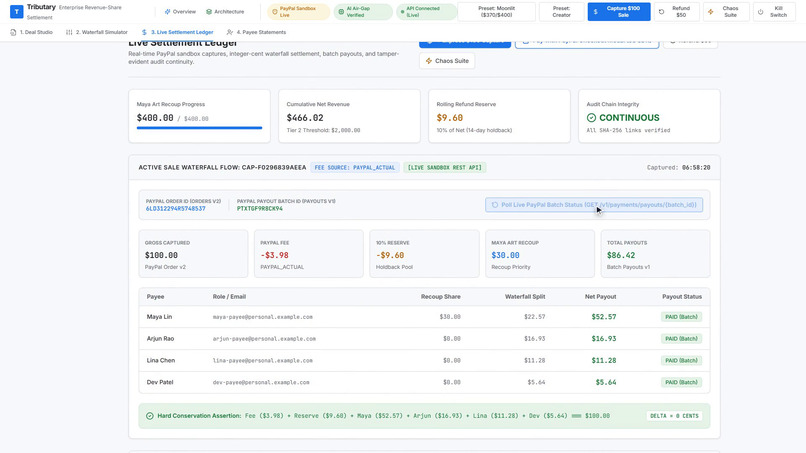Image resolution: width=806 pixels, height=453 pixels.
Task: Select Preset: Moonlit ($370/$400)
Action: click(x=496, y=11)
